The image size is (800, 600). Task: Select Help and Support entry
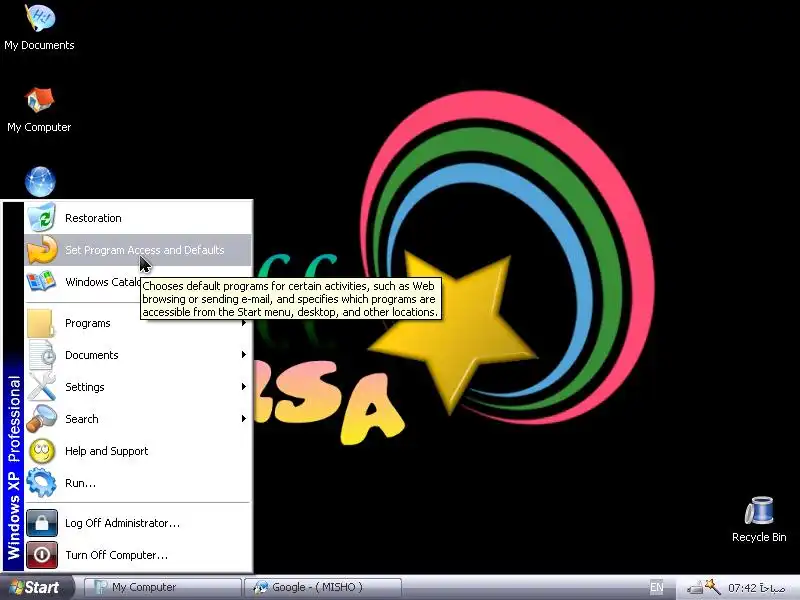138,451
